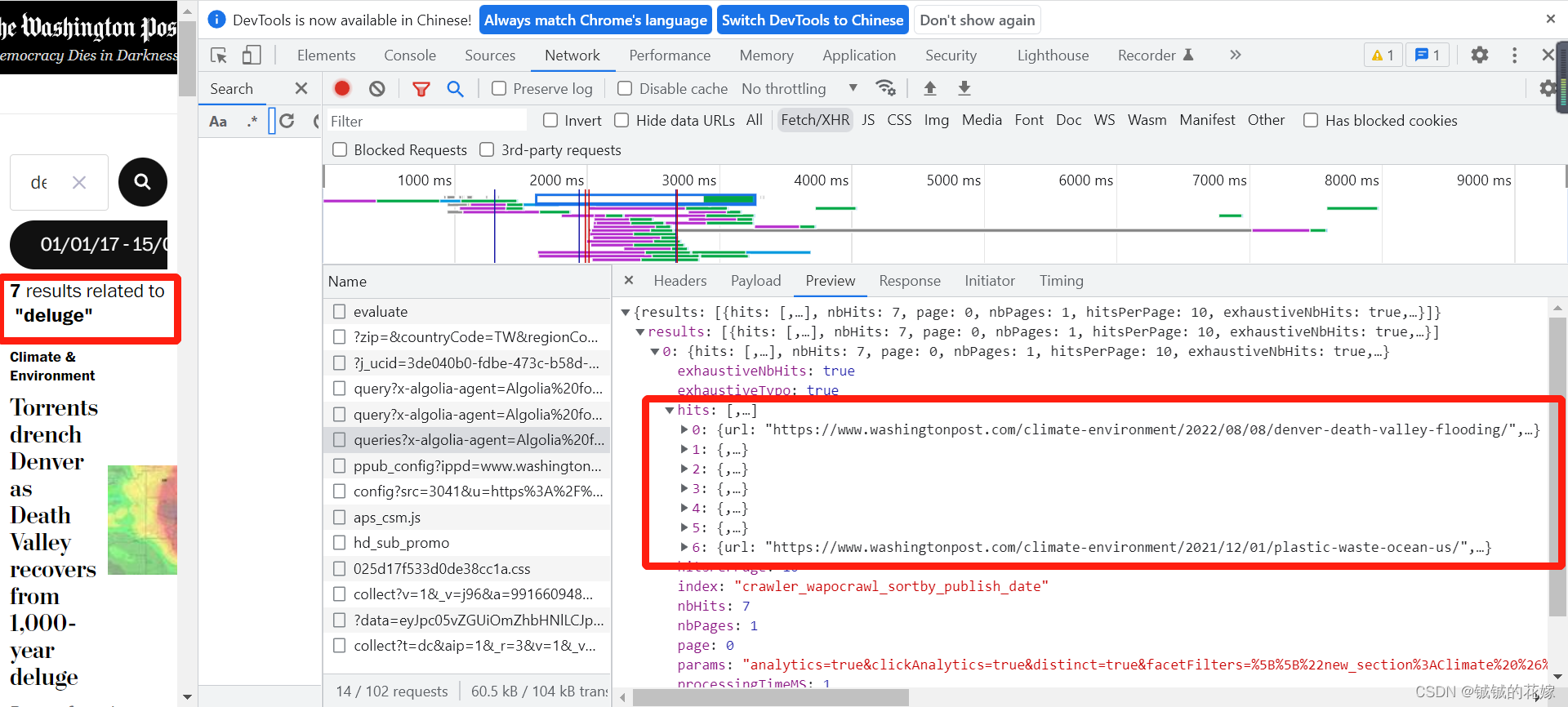Image resolution: width=1568 pixels, height=707 pixels.
Task: Close the request details pane
Action: tap(629, 280)
